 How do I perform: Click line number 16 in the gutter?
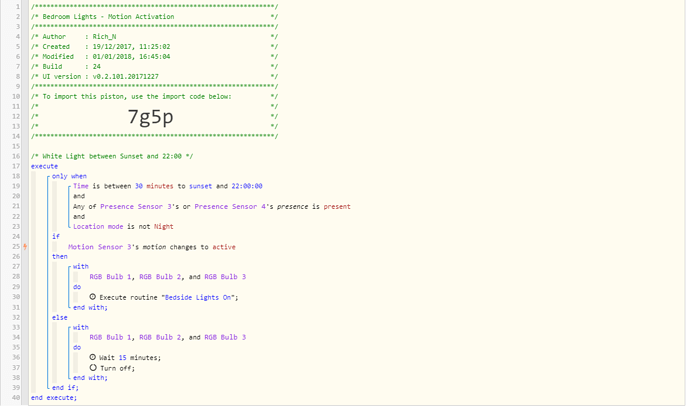tap(16, 156)
